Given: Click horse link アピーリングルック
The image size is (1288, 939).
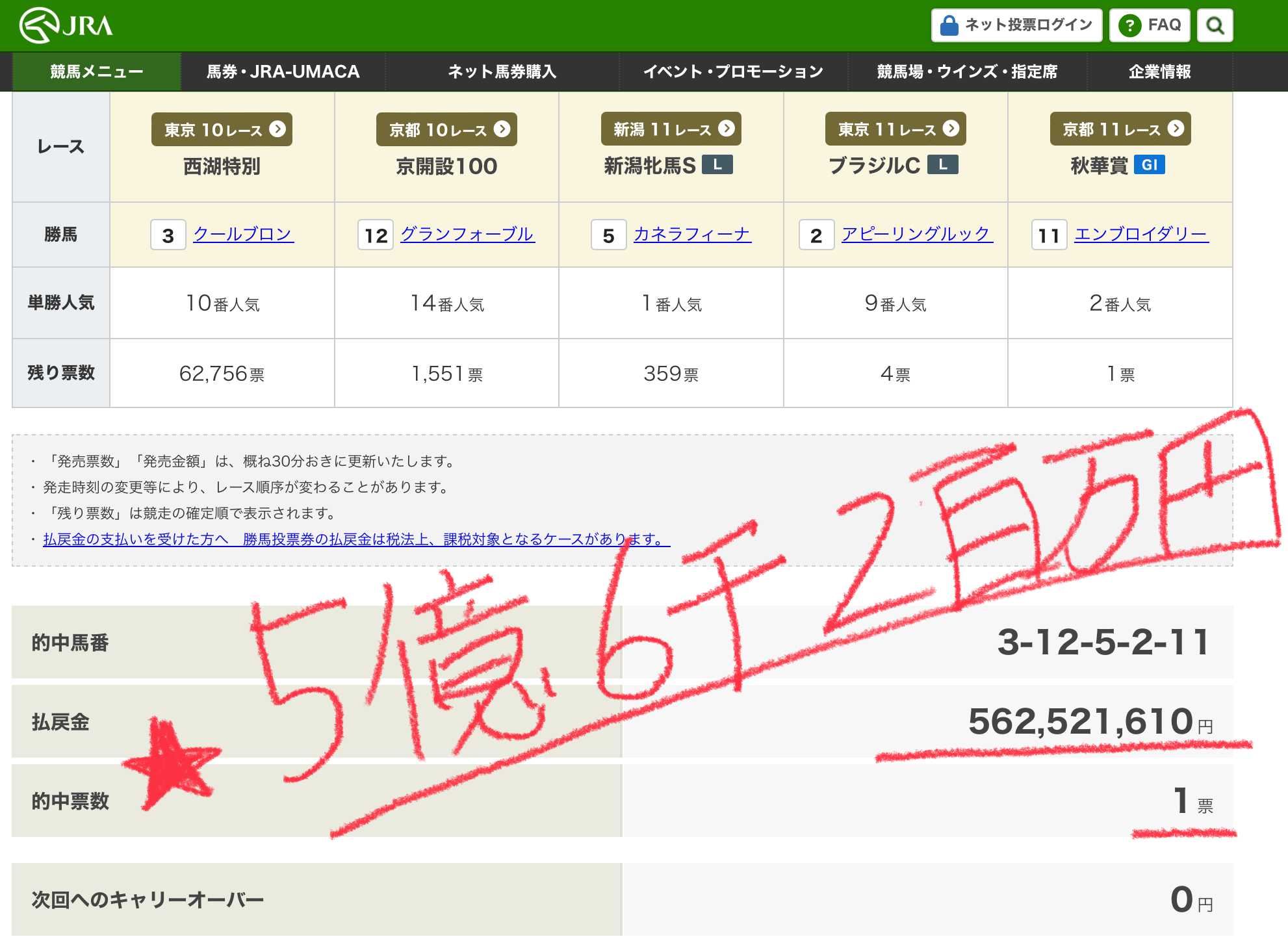Looking at the screenshot, I should (916, 234).
